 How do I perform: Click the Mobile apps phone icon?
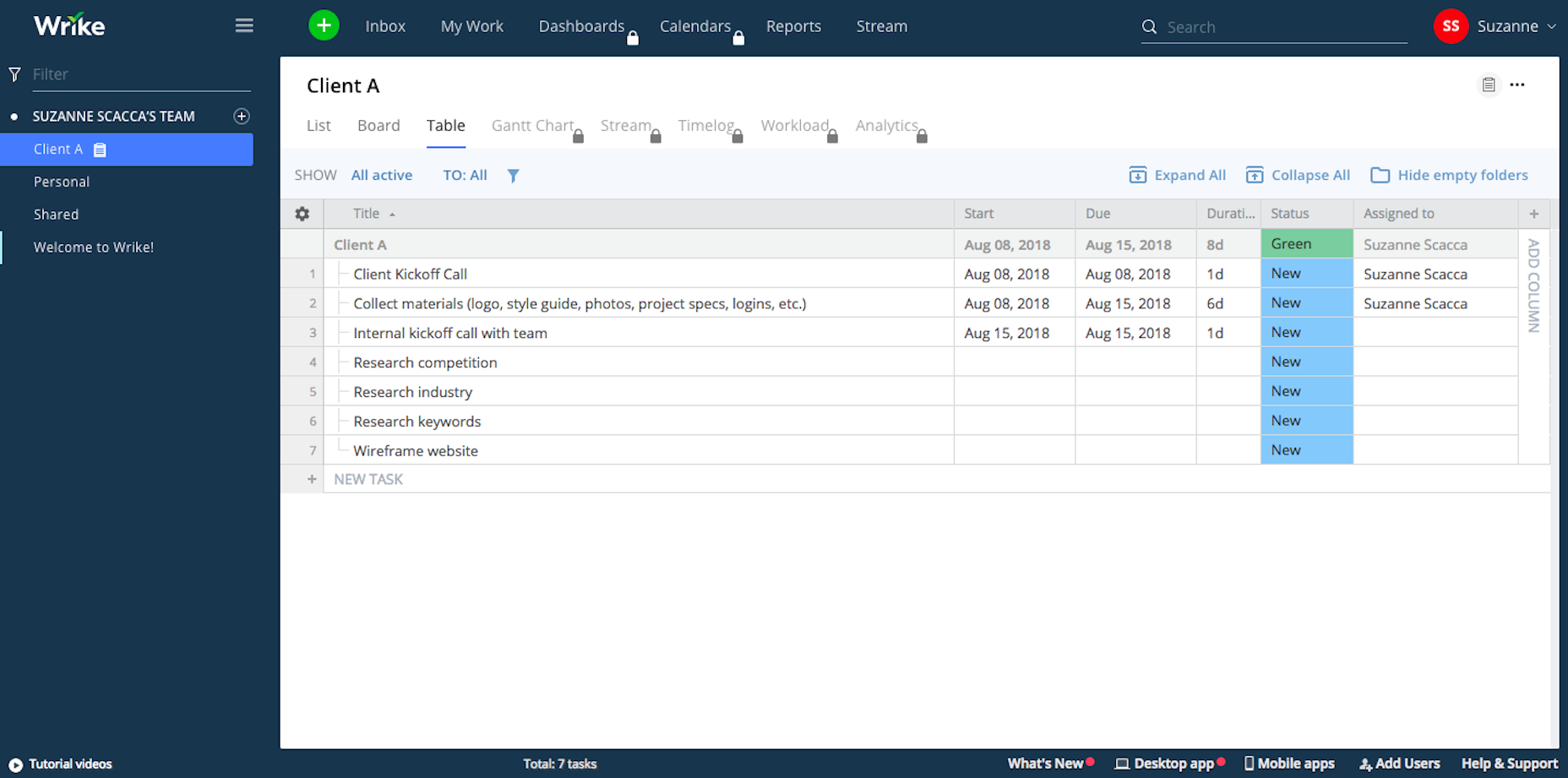(x=1249, y=764)
